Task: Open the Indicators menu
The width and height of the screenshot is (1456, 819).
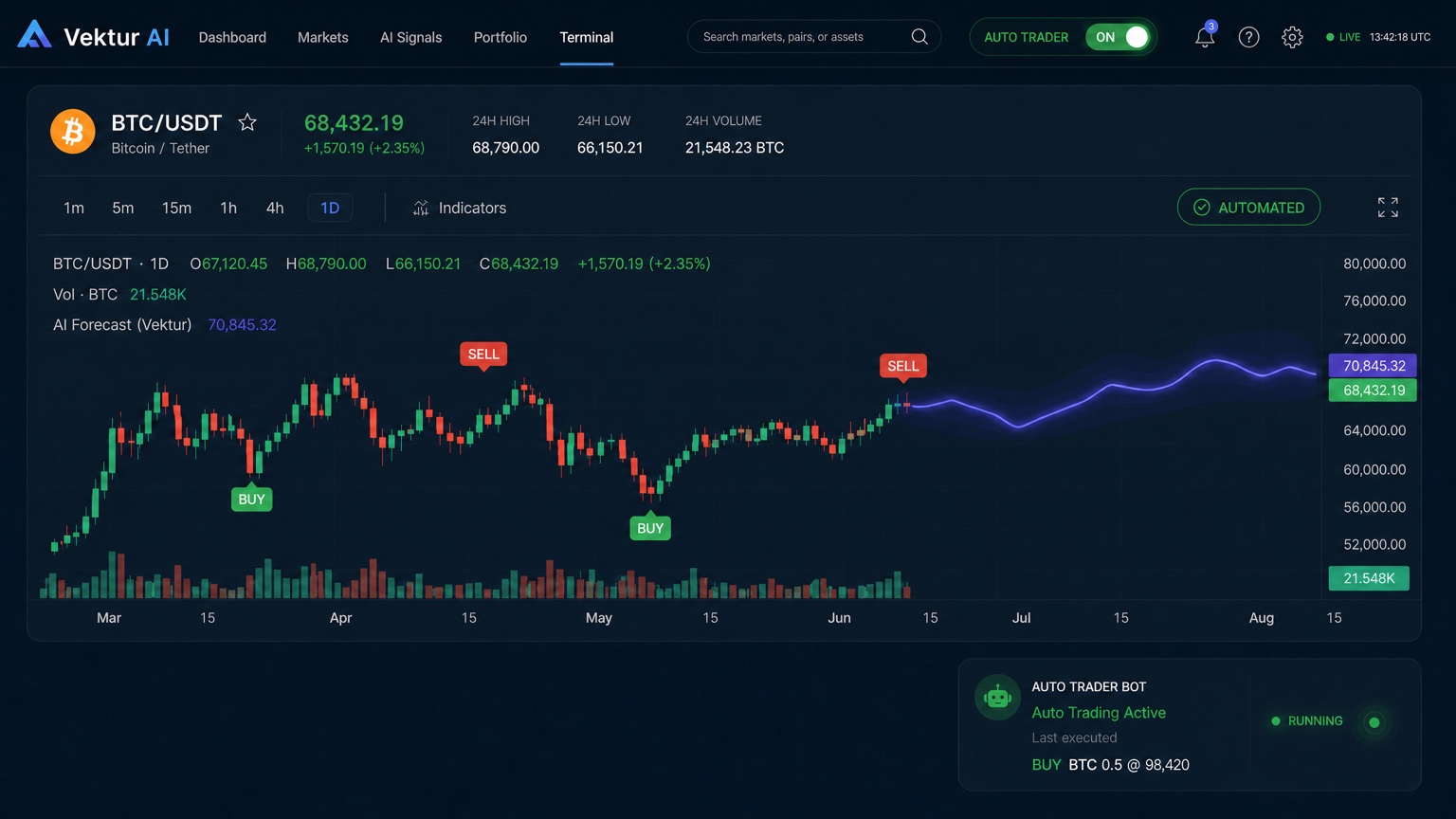Action: [460, 208]
